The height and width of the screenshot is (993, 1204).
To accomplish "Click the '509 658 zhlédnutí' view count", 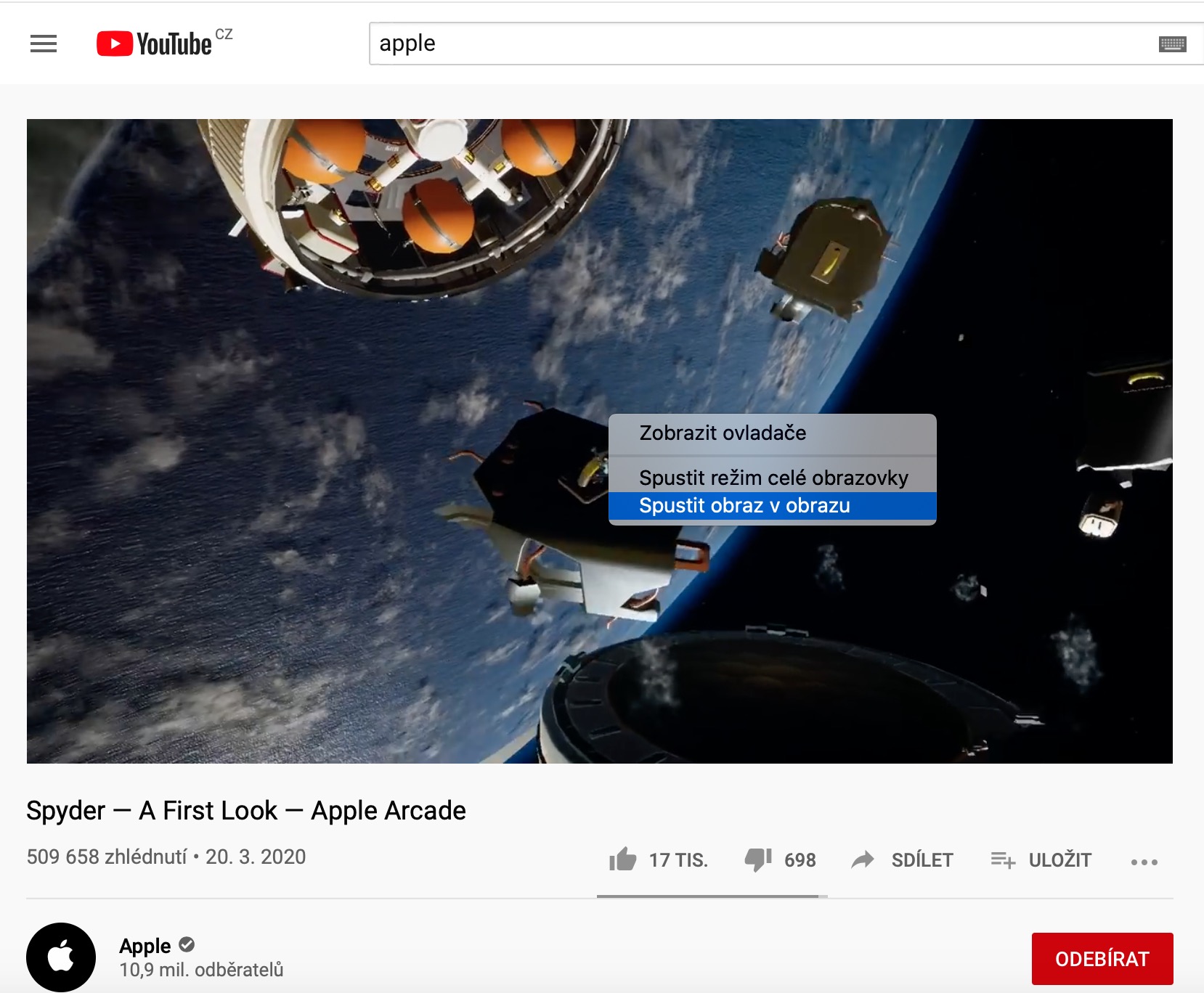I will [x=107, y=857].
